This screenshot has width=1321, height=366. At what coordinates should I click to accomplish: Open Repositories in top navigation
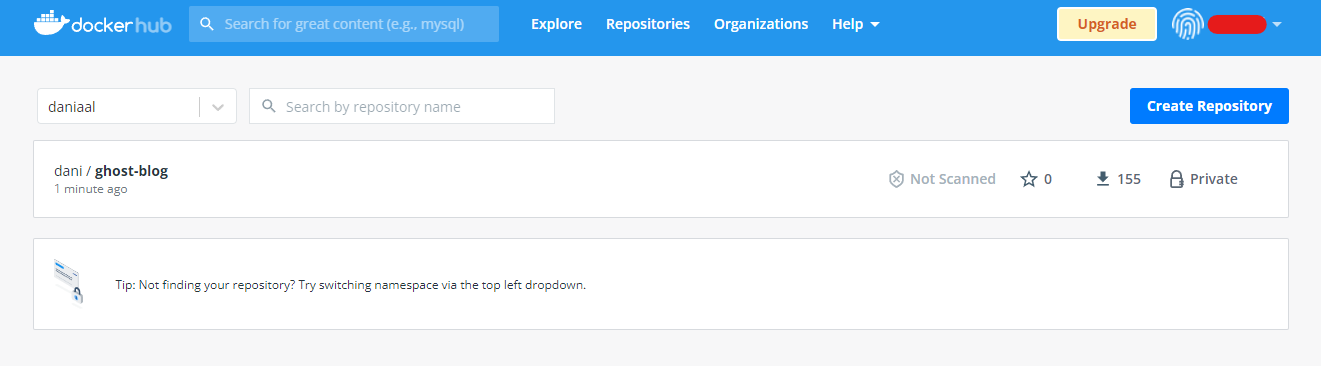(648, 24)
